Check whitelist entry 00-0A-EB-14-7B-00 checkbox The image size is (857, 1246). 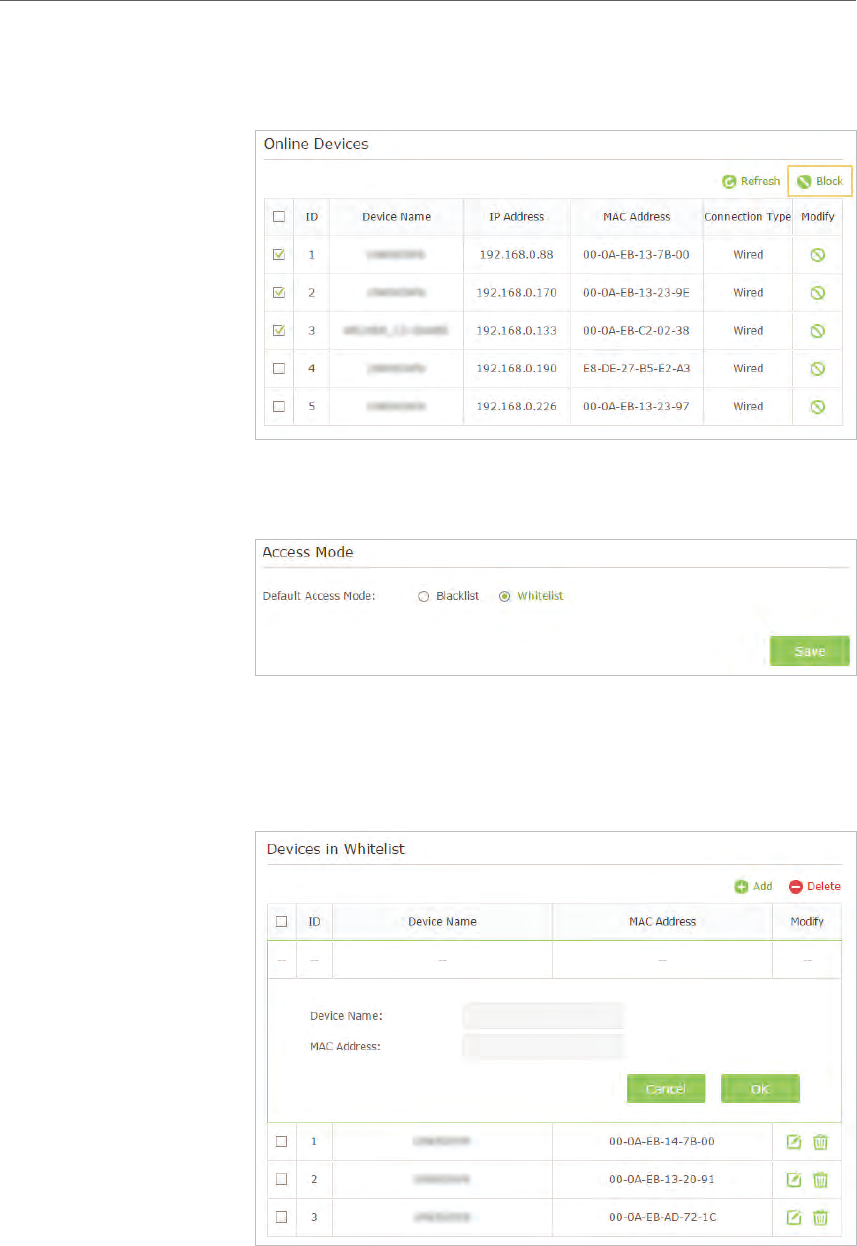tap(281, 1141)
